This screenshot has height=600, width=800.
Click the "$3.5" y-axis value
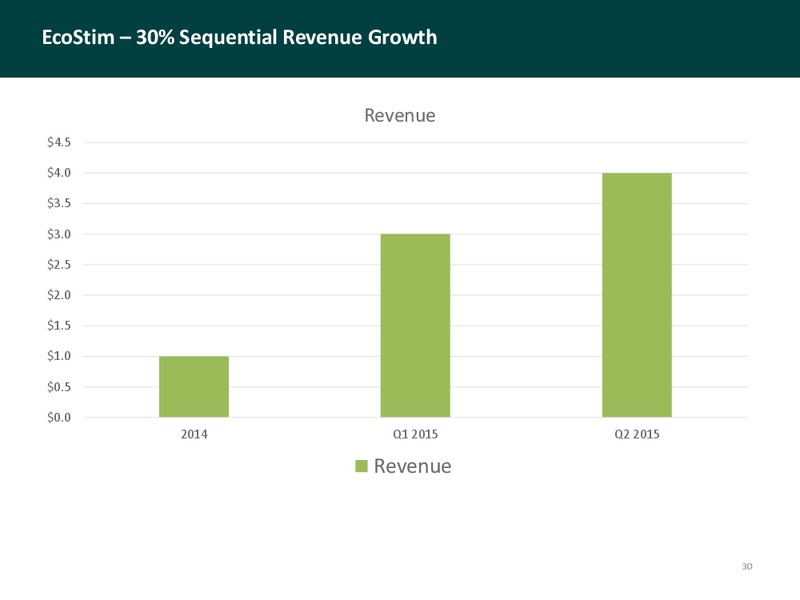tap(59, 204)
